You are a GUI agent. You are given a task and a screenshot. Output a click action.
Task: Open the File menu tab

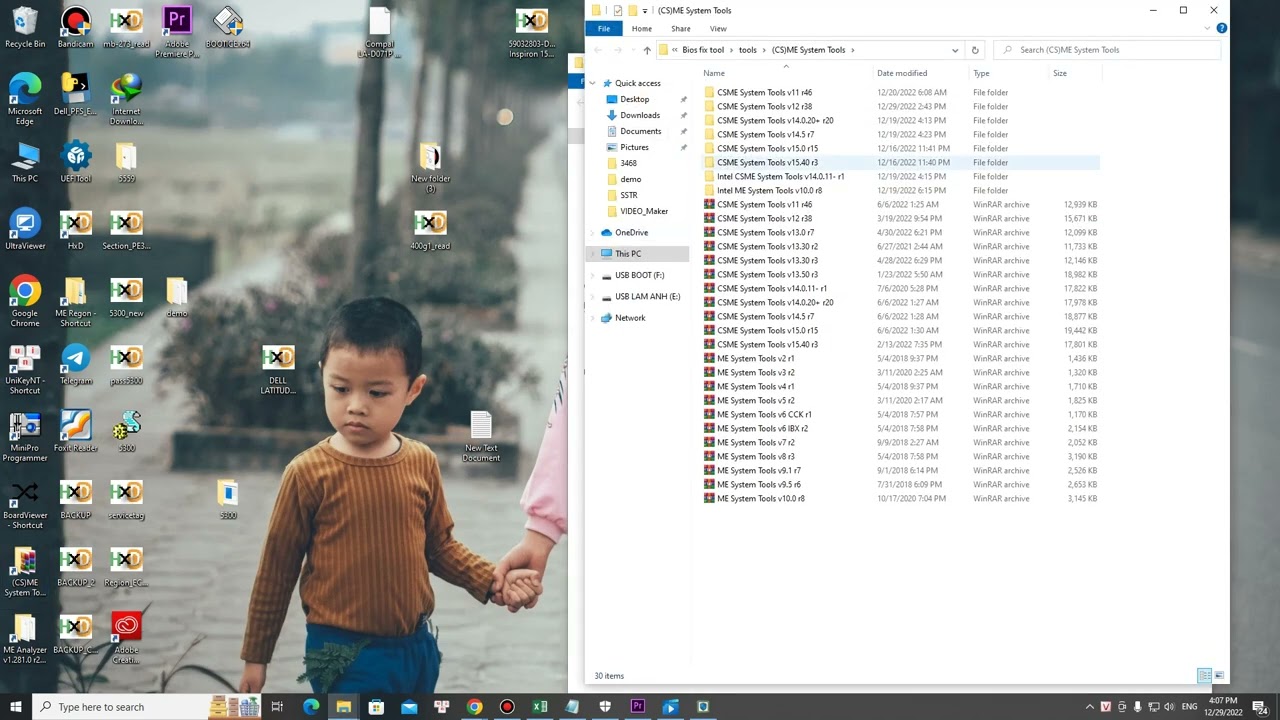coord(604,29)
